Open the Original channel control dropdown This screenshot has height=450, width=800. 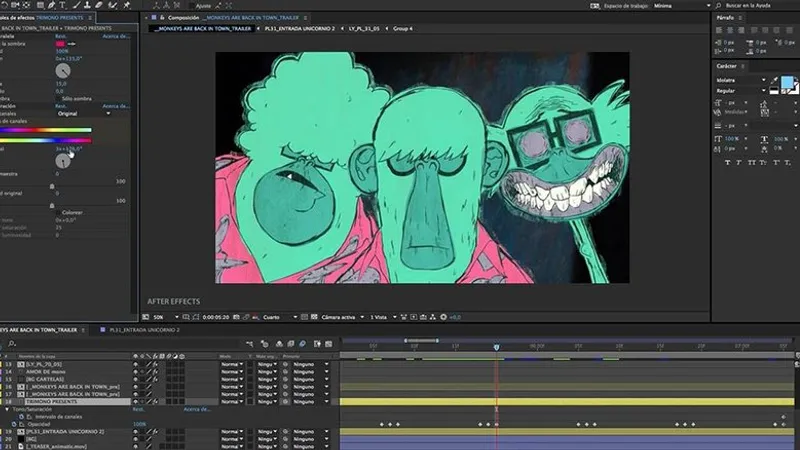pos(84,113)
